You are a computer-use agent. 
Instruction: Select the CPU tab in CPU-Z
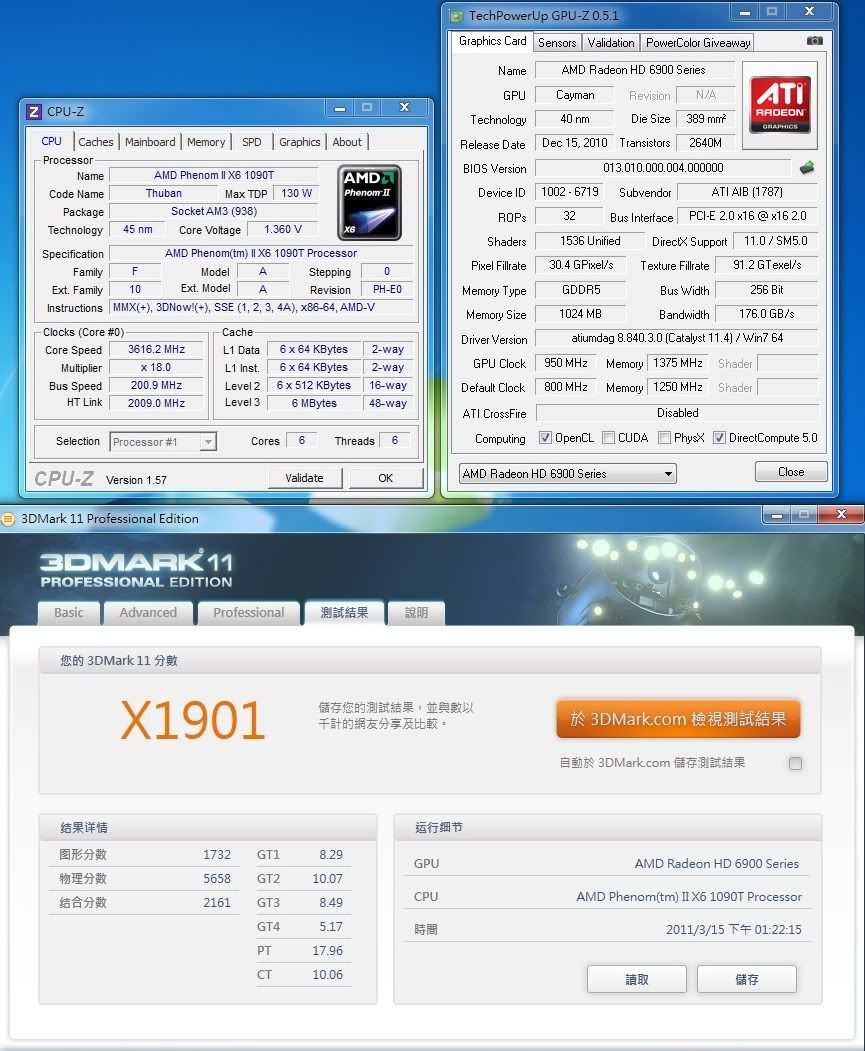52,141
